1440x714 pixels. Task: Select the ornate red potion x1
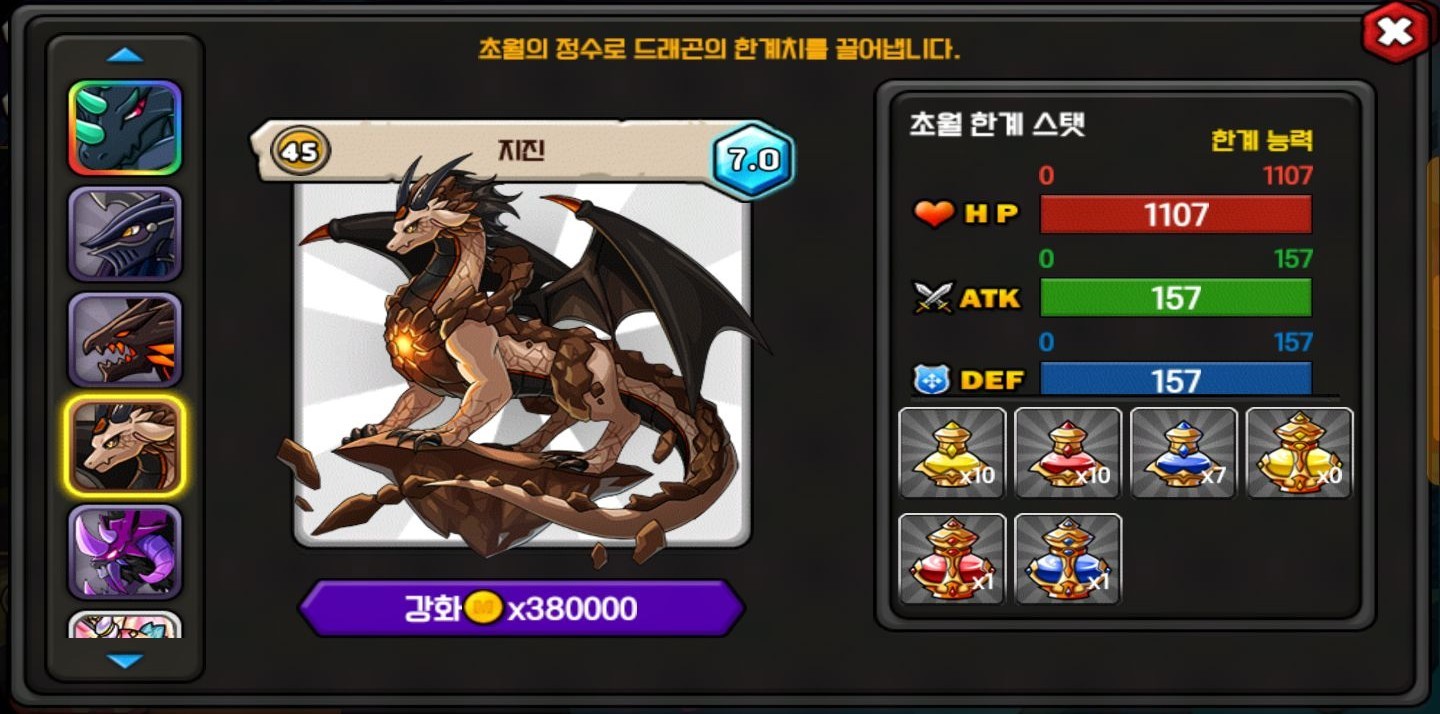[x=952, y=559]
